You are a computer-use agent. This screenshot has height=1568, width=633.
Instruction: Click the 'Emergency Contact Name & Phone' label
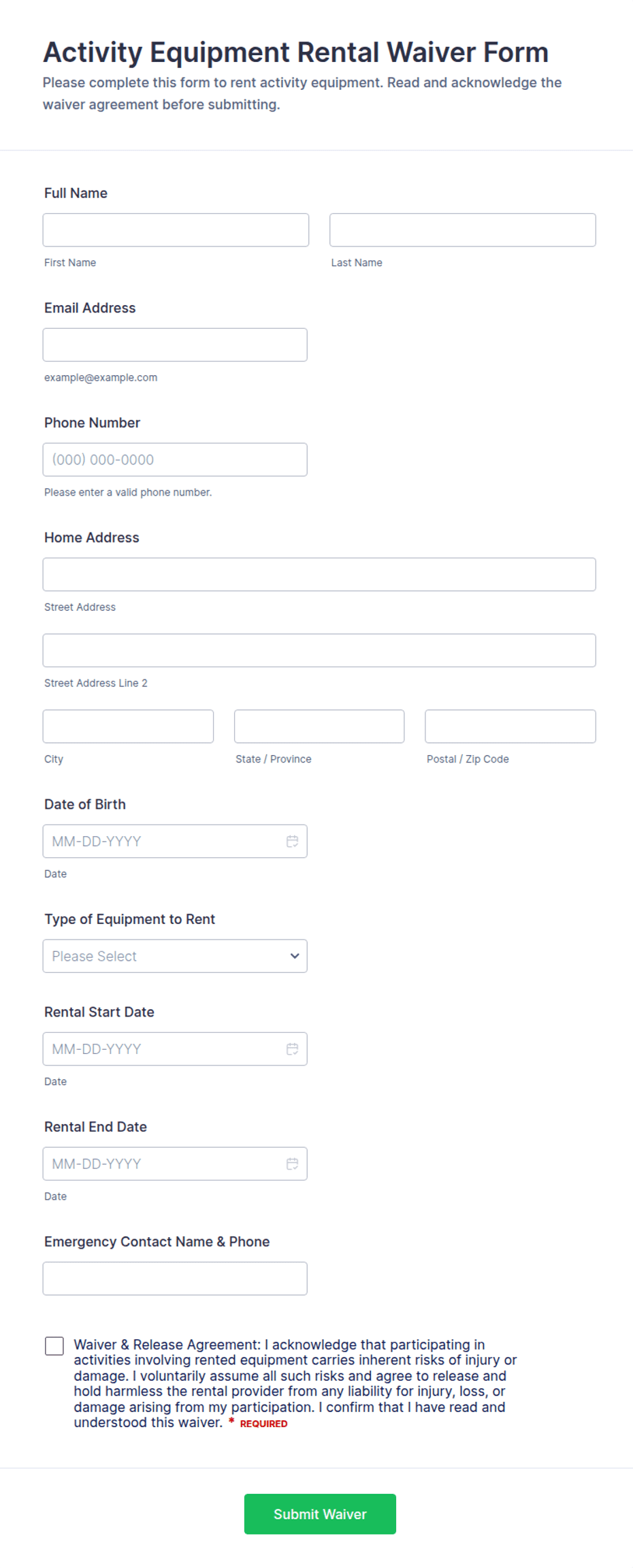click(157, 1242)
